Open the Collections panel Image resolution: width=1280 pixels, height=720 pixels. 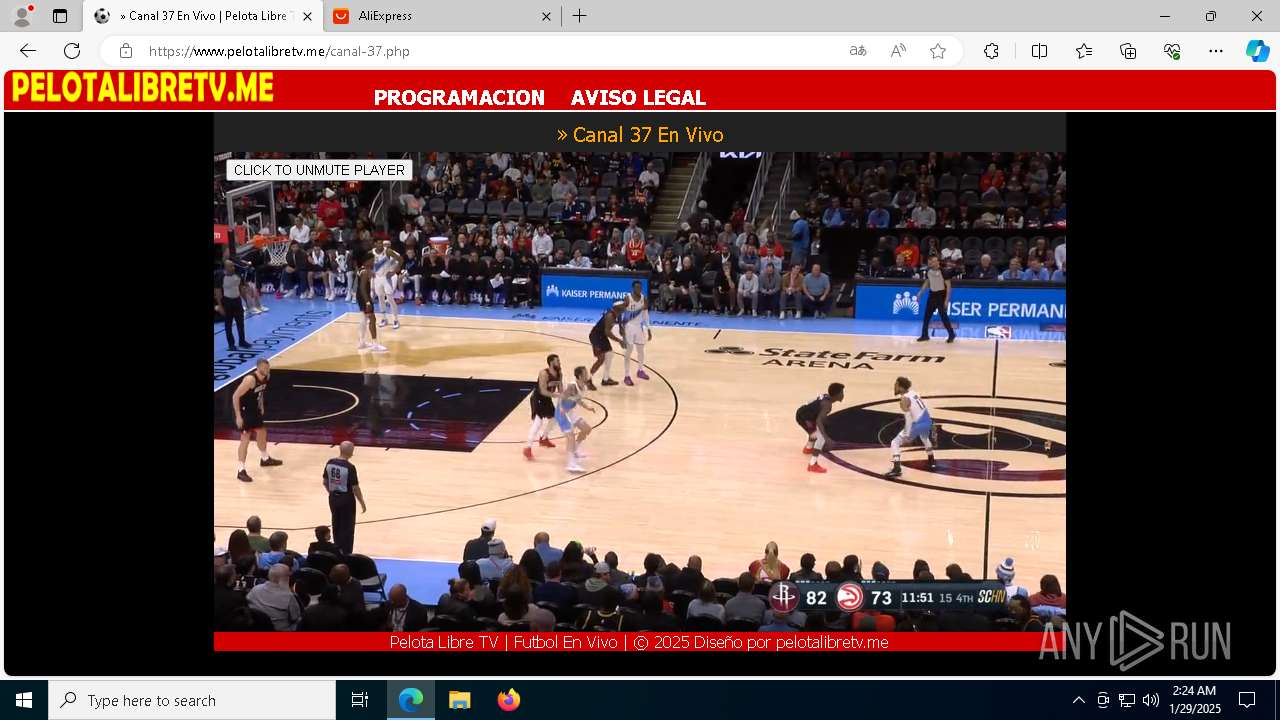click(1128, 51)
